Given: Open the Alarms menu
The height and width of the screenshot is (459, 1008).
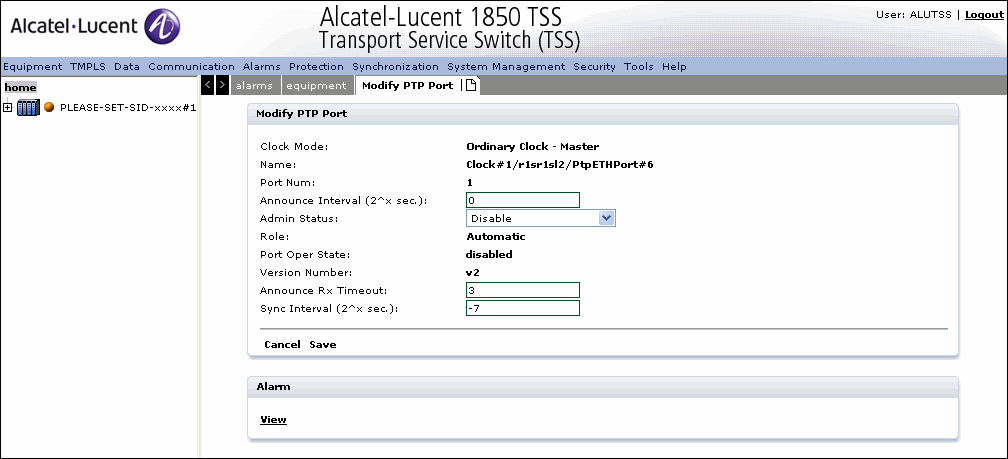Looking at the screenshot, I should click(262, 66).
